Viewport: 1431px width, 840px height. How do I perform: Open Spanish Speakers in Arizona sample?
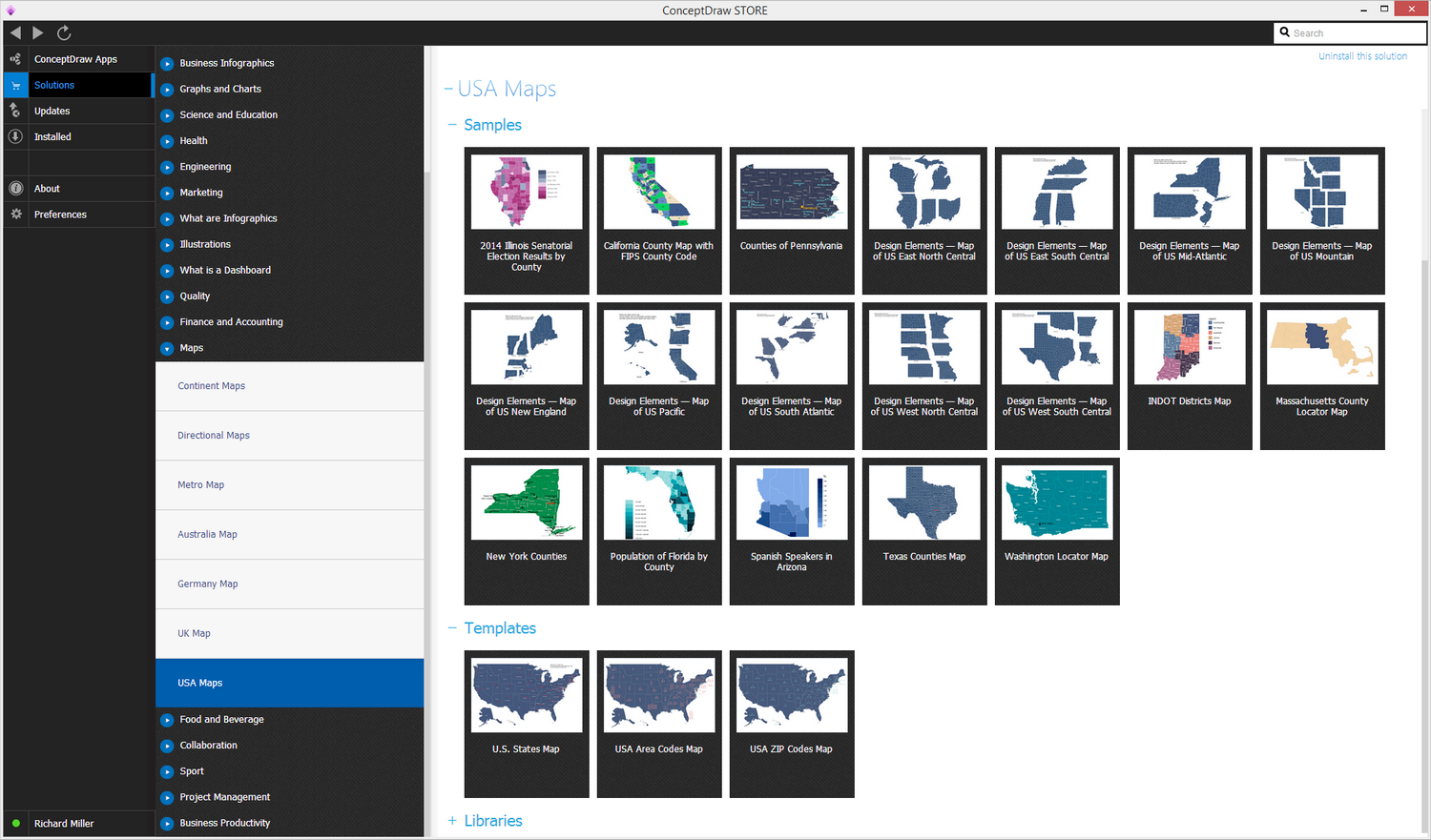pyautogui.click(x=792, y=531)
